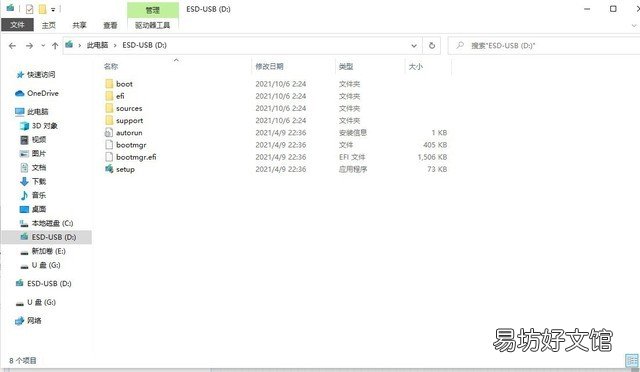
Task: Sort by the 名称 column header
Action: pos(111,66)
